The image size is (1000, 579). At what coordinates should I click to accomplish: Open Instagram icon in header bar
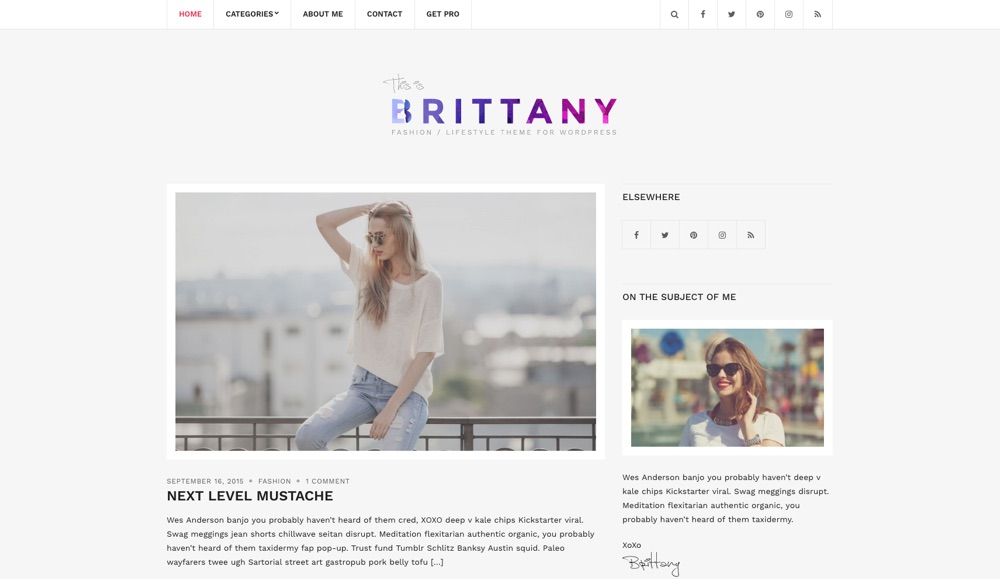point(789,14)
